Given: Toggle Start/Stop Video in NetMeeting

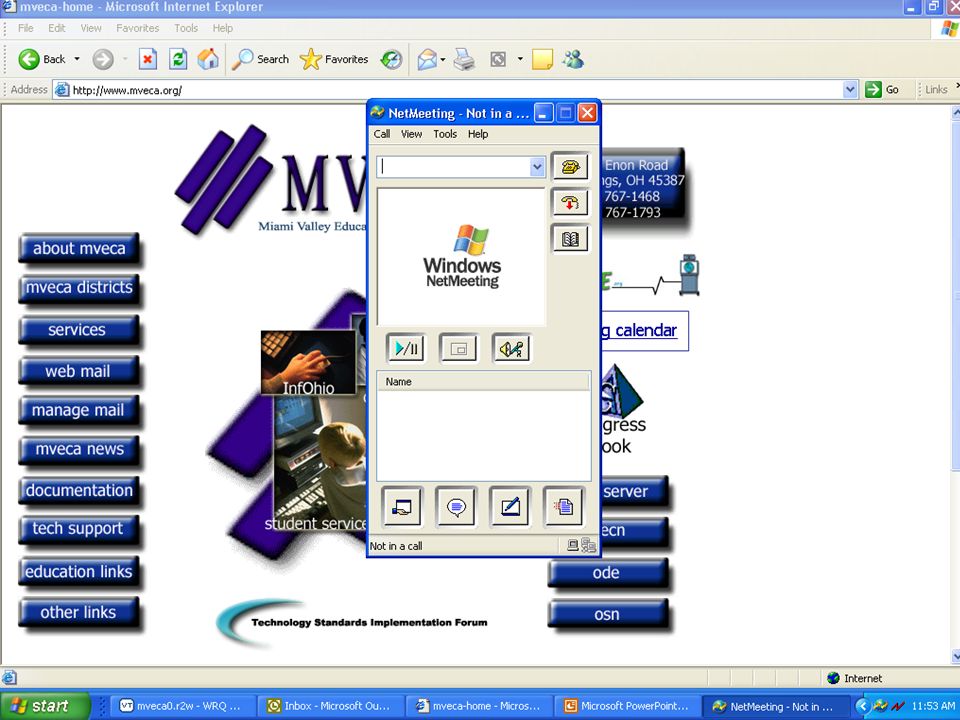Looking at the screenshot, I should coord(406,348).
